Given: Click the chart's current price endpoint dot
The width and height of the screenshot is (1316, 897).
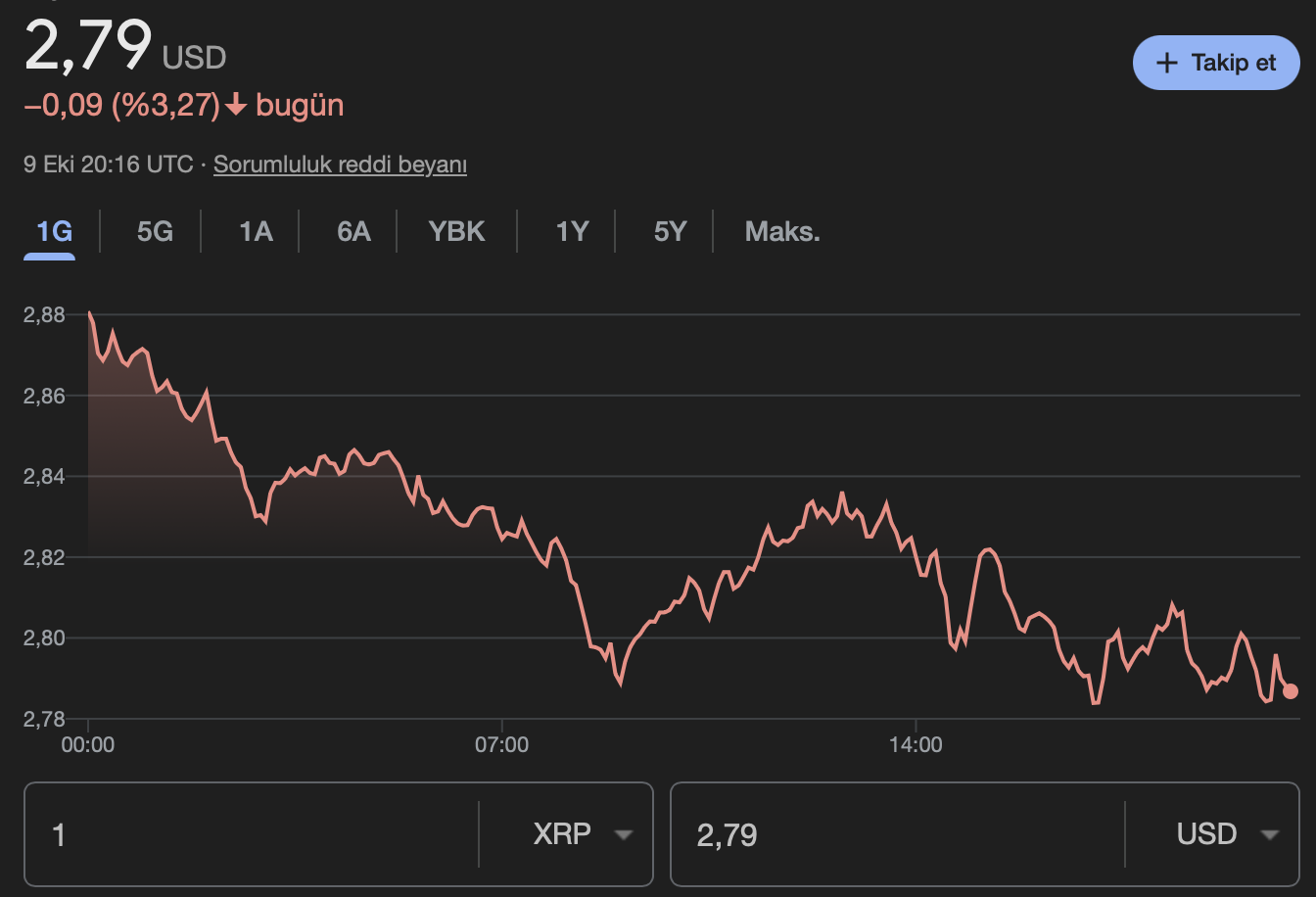Looking at the screenshot, I should click(x=1291, y=691).
